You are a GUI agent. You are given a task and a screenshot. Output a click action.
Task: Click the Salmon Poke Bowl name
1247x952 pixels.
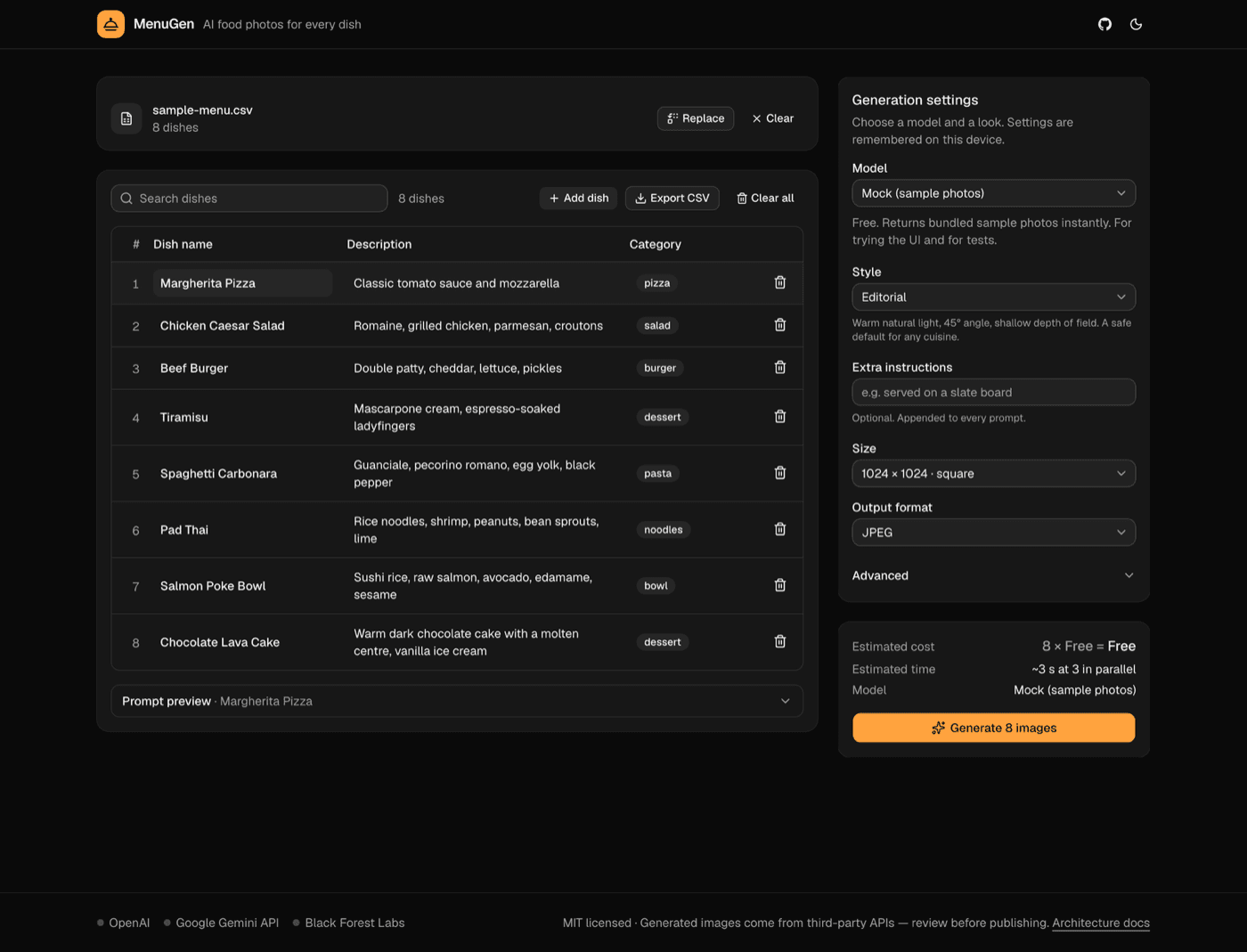coord(213,586)
